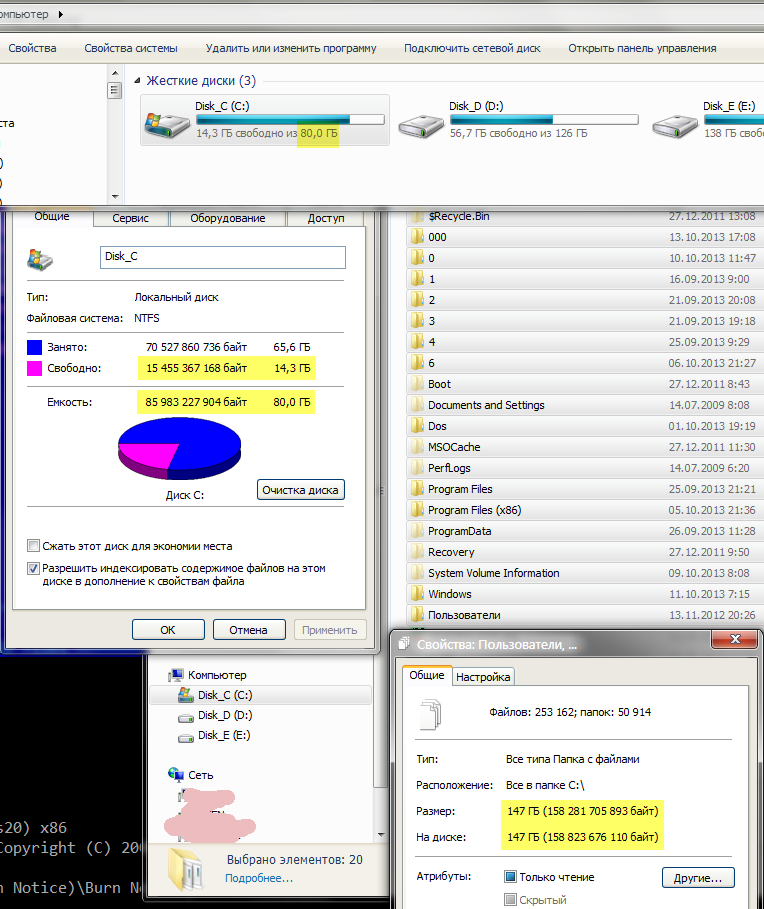Click the address bar arrow after Компьютер
The width and height of the screenshot is (764, 909).
[x=60, y=14]
